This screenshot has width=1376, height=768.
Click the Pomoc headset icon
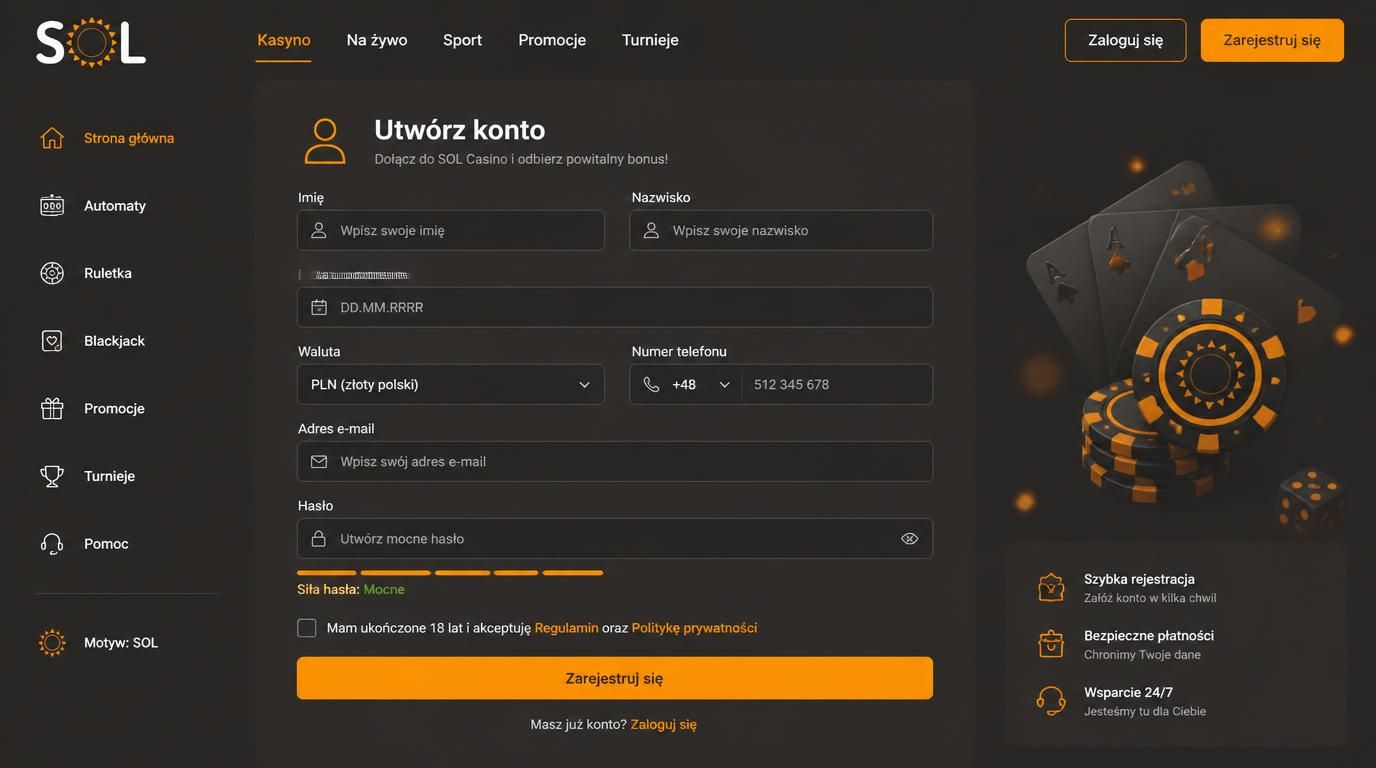click(x=52, y=544)
